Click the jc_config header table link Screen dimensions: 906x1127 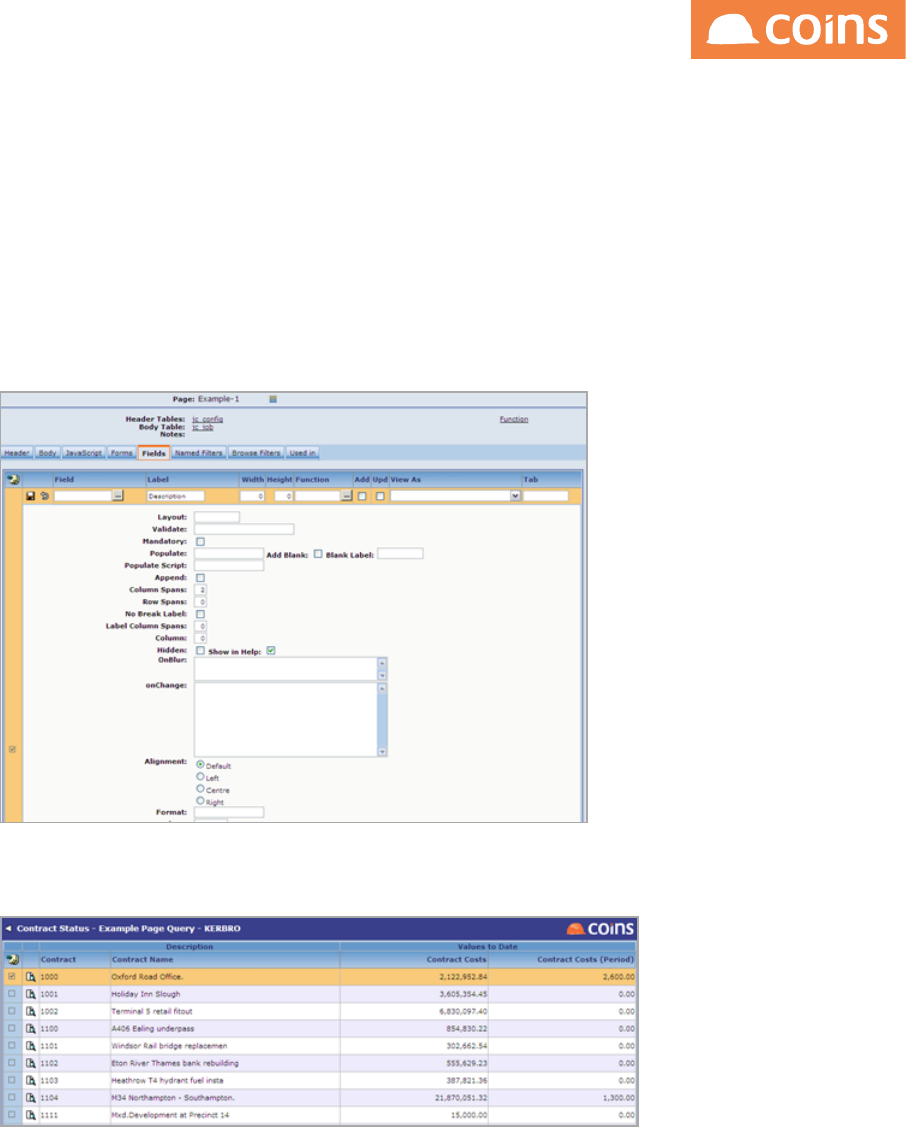click(x=208, y=419)
